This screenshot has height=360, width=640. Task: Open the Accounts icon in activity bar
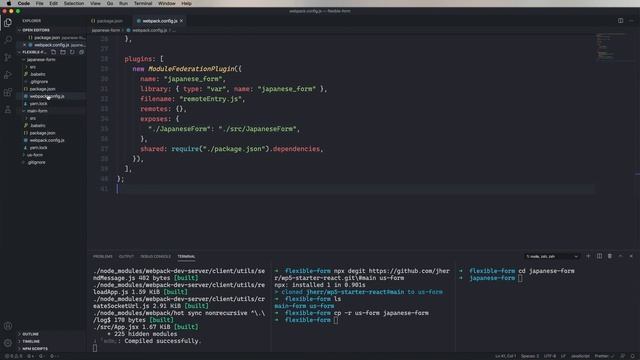8,326
